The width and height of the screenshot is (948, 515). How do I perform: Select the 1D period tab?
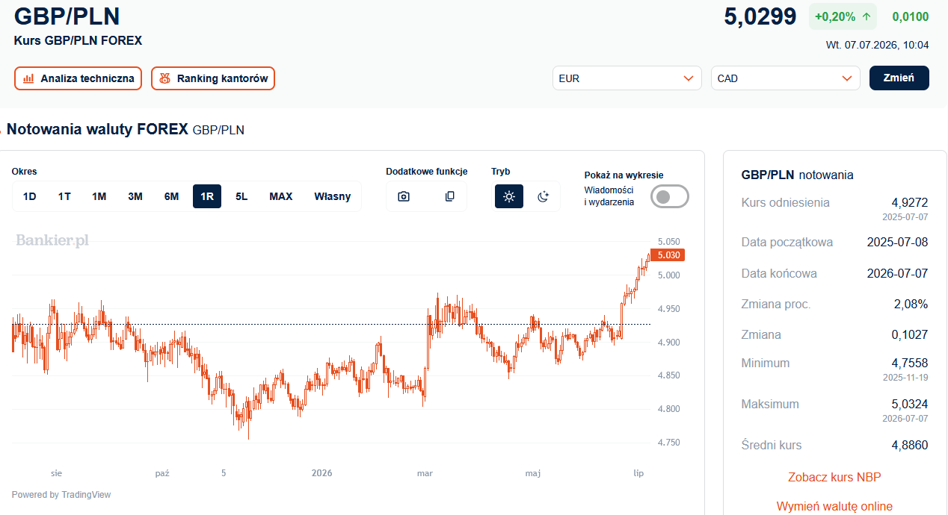(30, 196)
